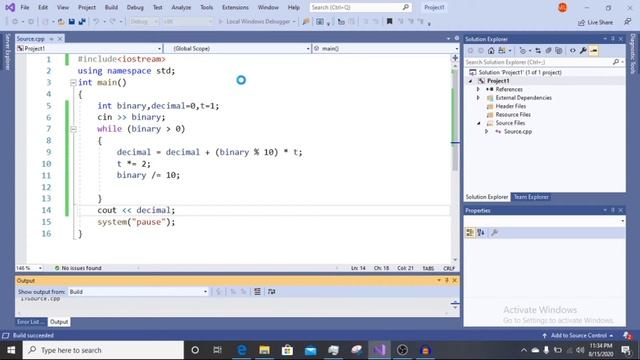The height and width of the screenshot is (360, 640).
Task: Click the Pending Changes Filter icon
Action: pos(523,51)
